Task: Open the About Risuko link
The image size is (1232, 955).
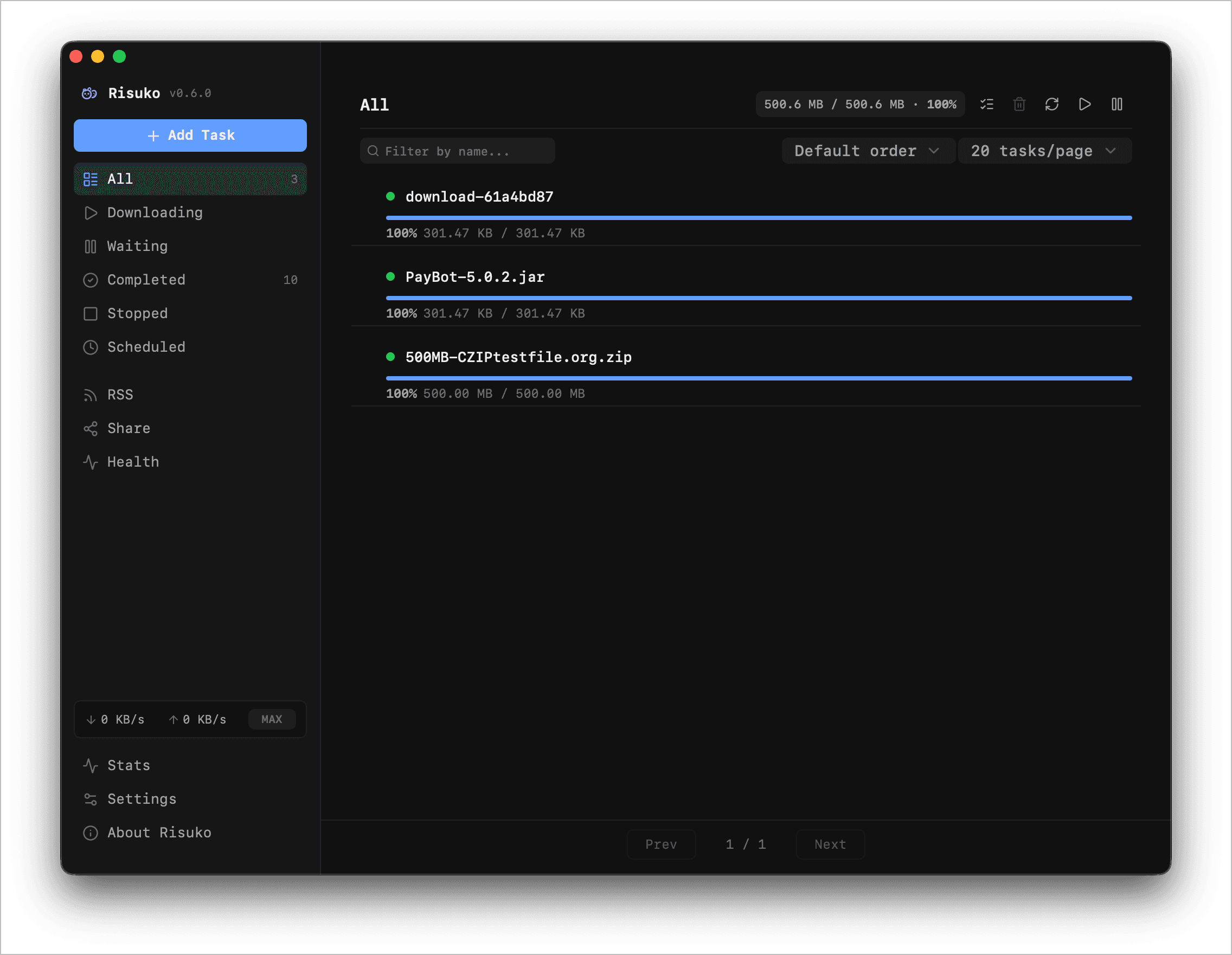Action: click(x=190, y=833)
